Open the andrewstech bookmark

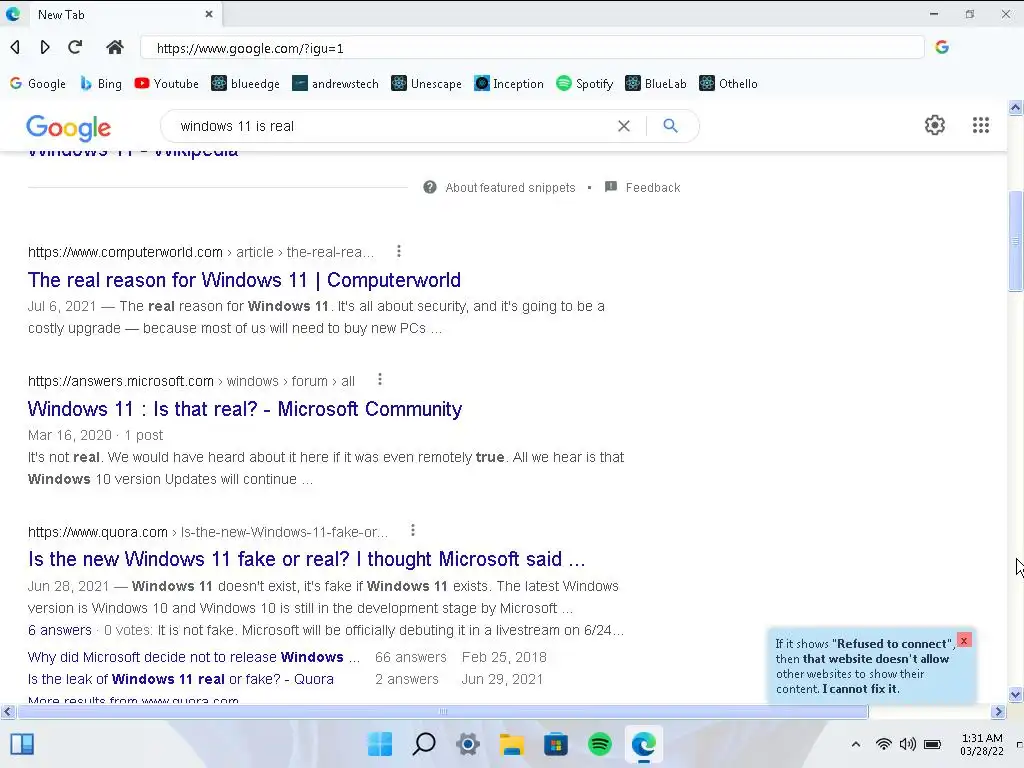click(335, 84)
